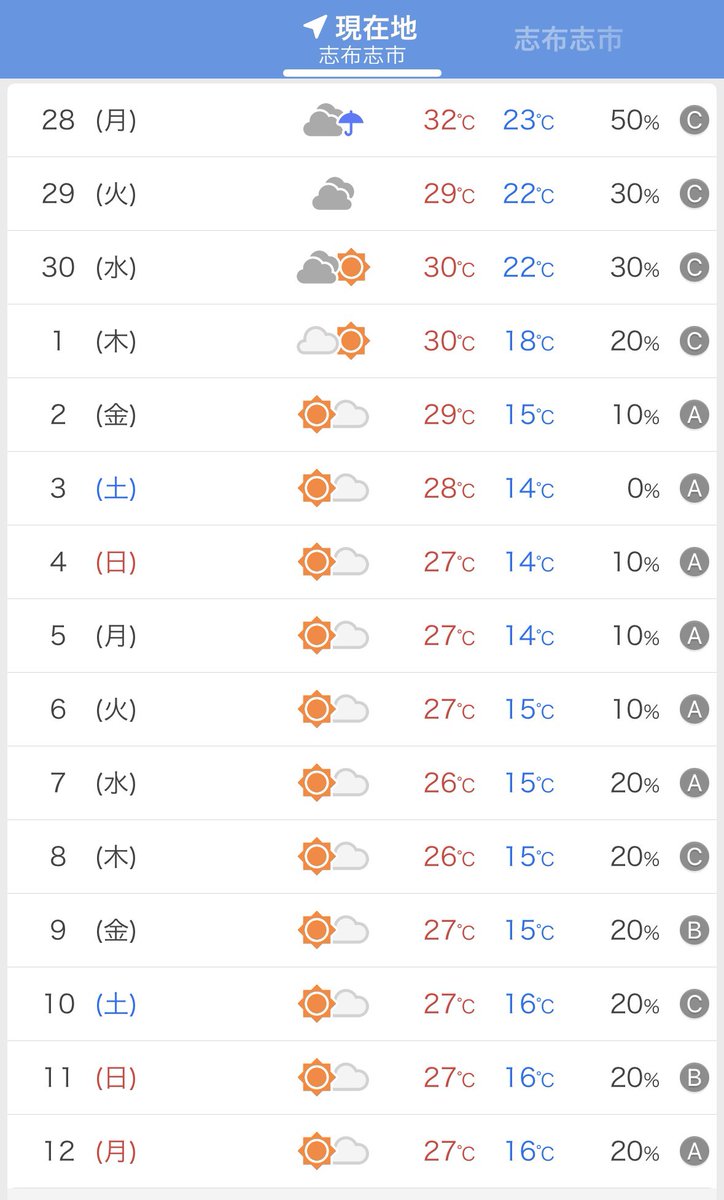Open the forecast row for 4 (日)
The width and height of the screenshot is (724, 1200).
[362, 562]
